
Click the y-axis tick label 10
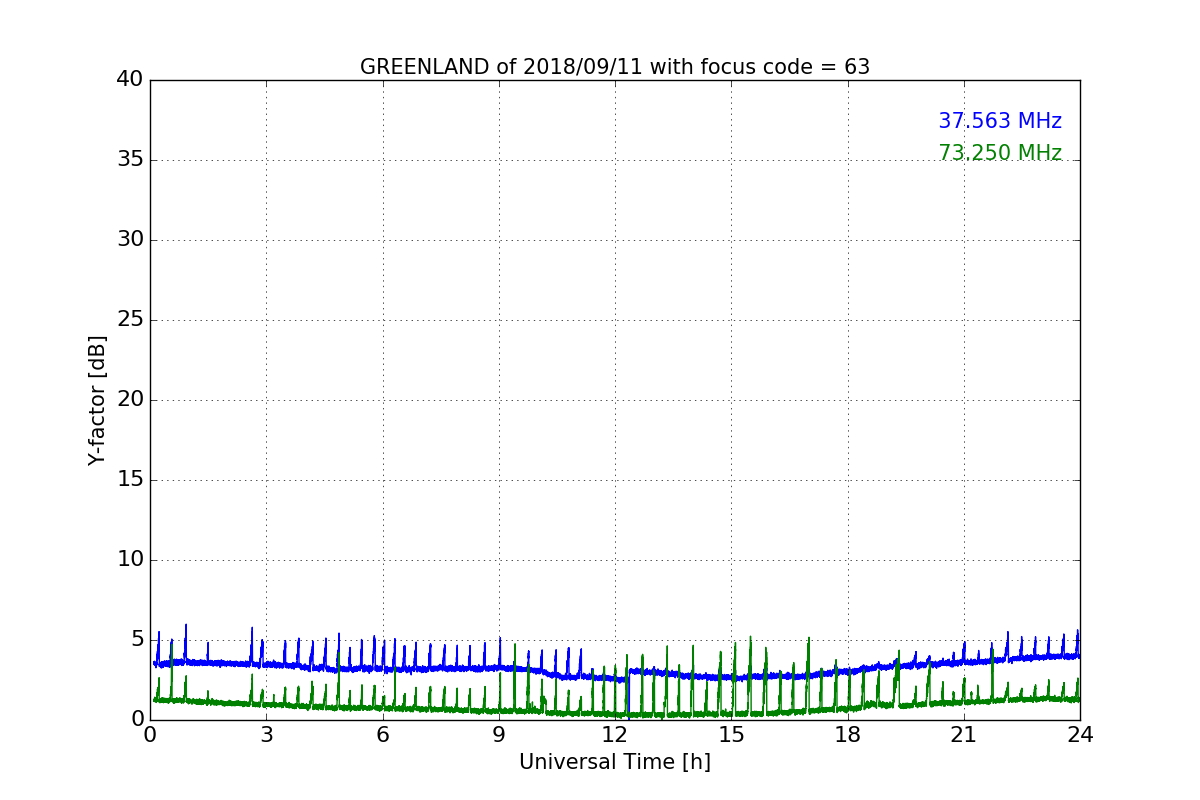click(130, 560)
